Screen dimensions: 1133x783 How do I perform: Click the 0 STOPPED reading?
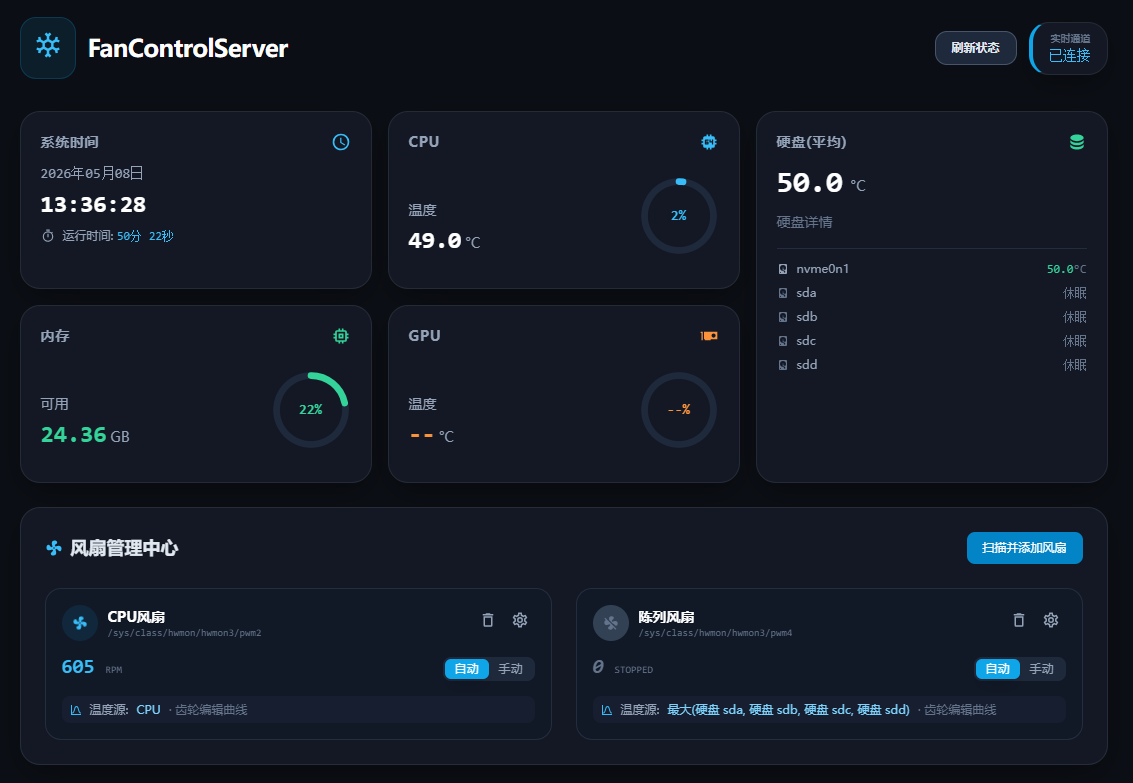623,667
